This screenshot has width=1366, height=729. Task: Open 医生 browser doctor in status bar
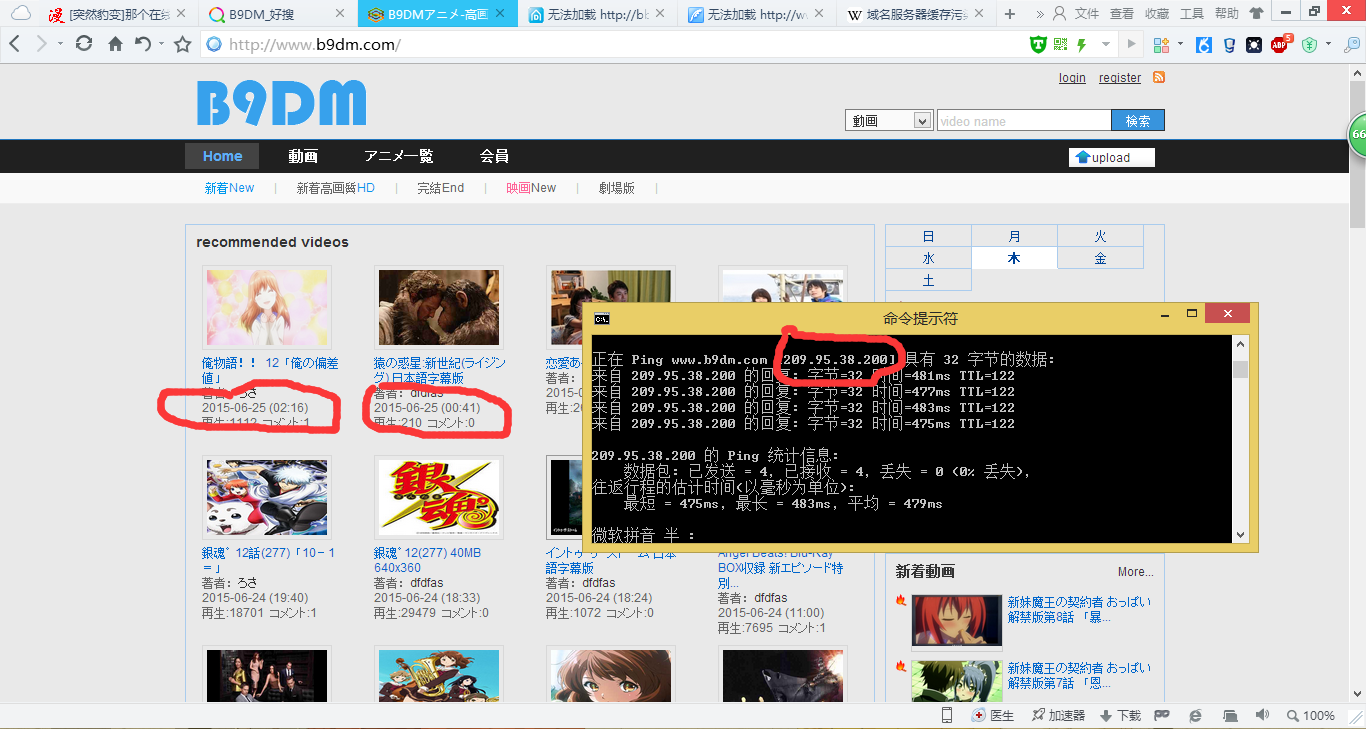[x=993, y=715]
